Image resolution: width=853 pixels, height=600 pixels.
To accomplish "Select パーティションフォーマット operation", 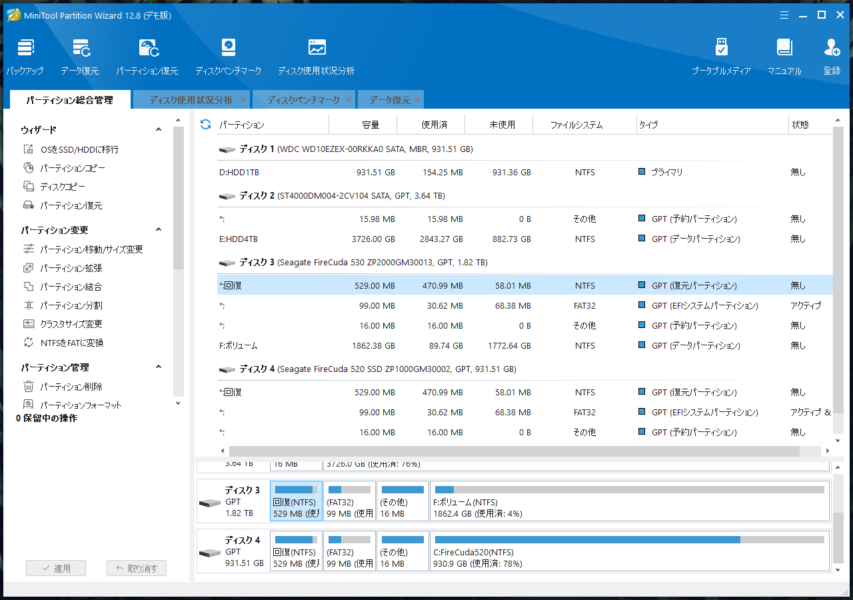I will (72, 405).
